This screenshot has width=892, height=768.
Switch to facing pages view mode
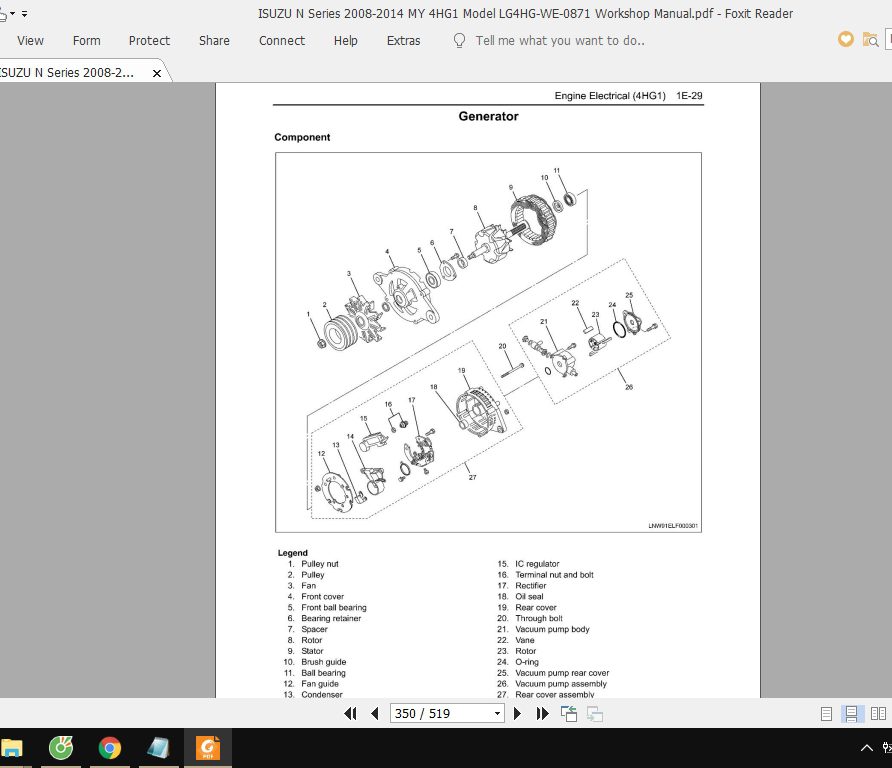(x=878, y=713)
